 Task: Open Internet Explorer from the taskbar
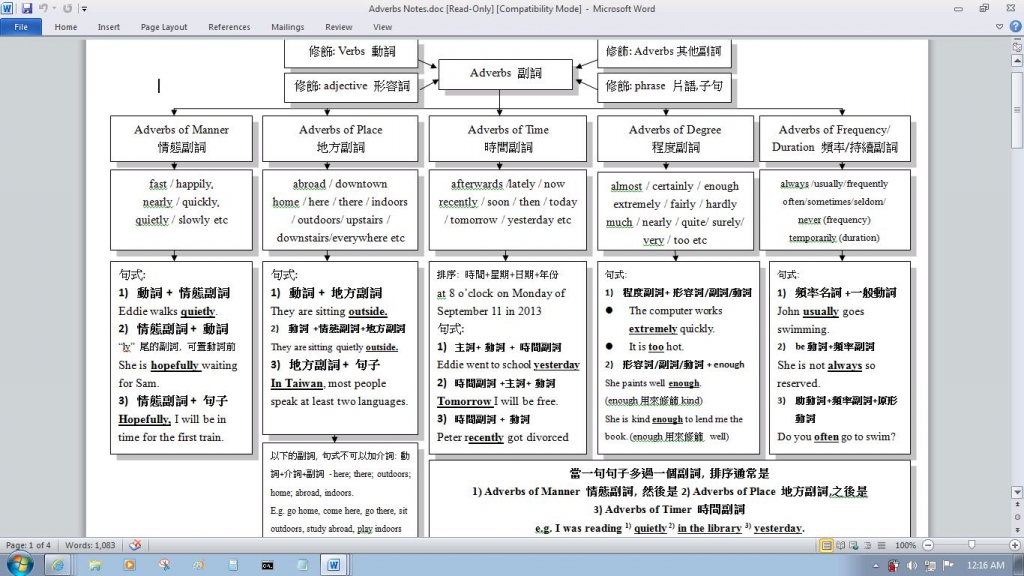click(x=57, y=565)
